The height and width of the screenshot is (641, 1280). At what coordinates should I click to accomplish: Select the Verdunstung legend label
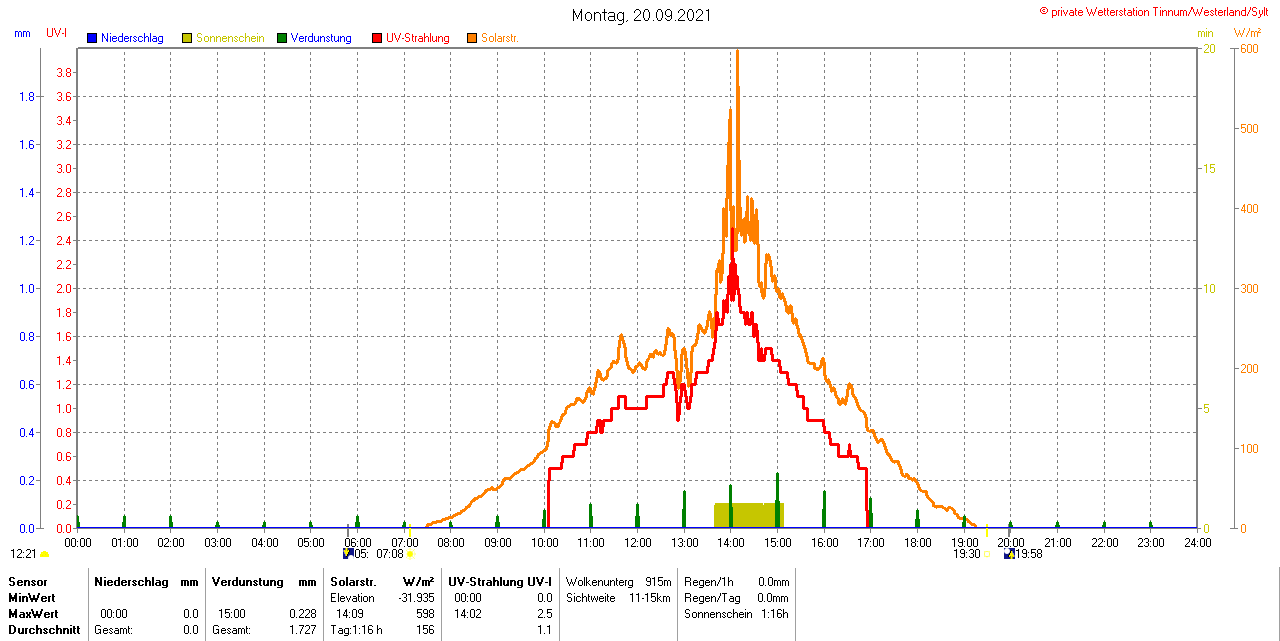(x=321, y=38)
